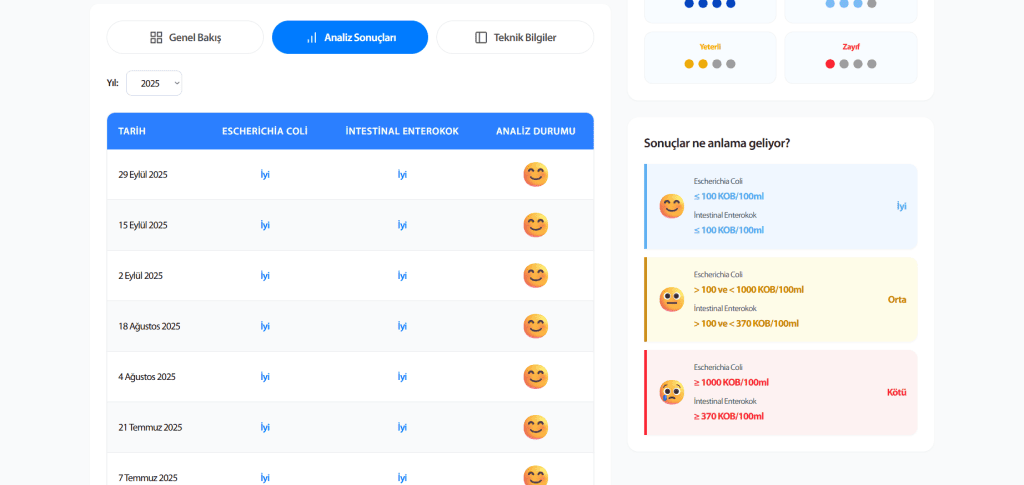The image size is (1024, 485).
Task: Click the neutral face in the Orta legend card
Action: pos(671,299)
